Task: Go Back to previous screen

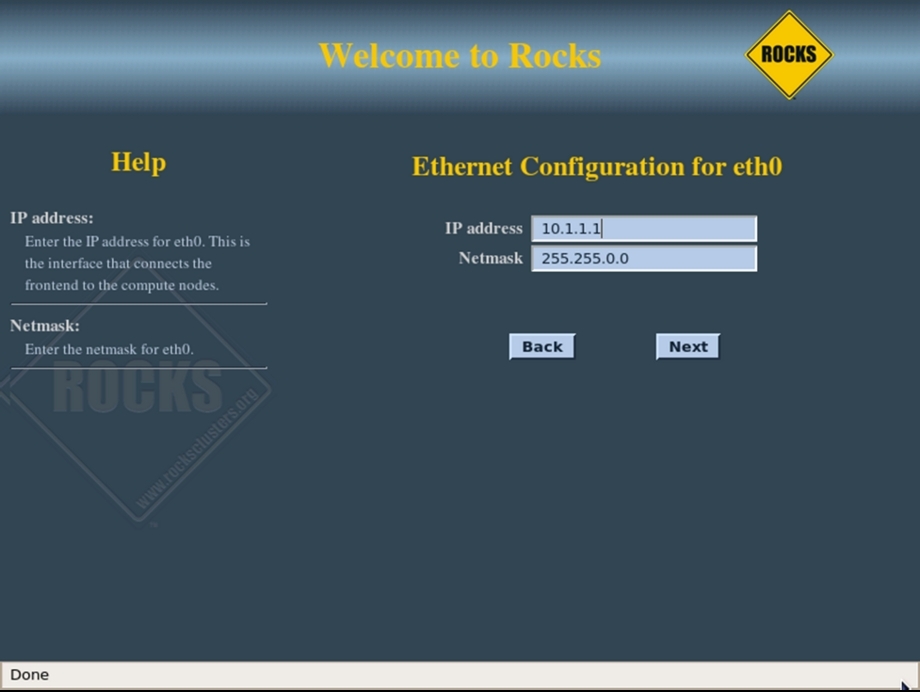Action: click(x=542, y=346)
